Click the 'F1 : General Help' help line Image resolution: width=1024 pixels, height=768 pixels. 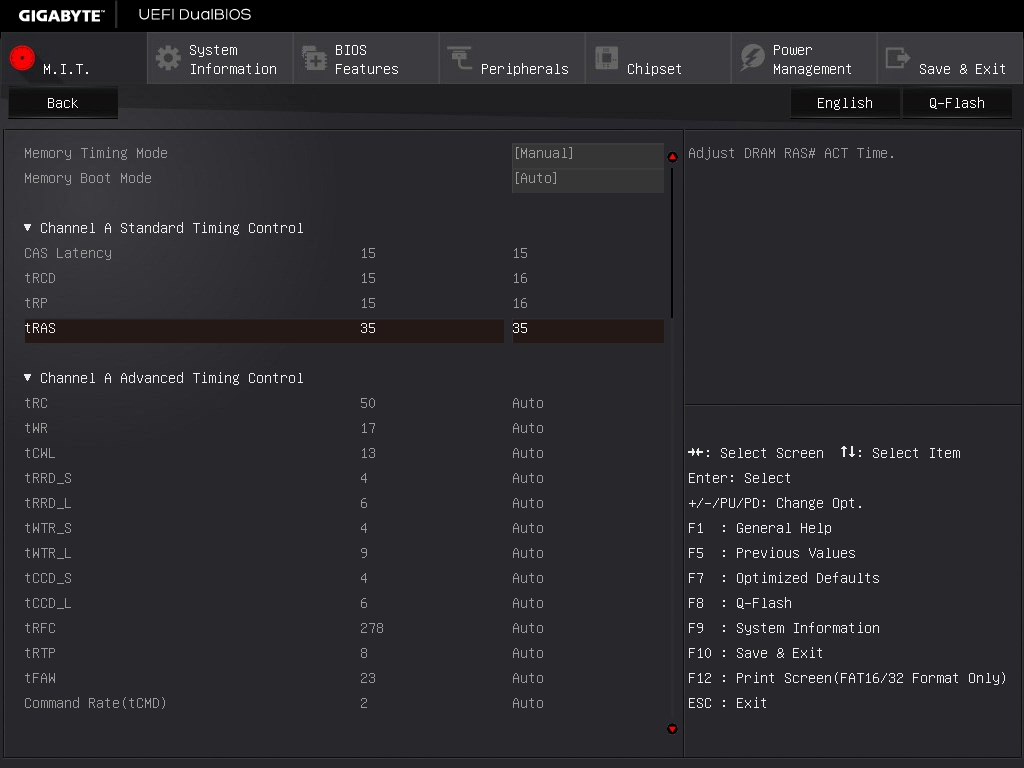point(760,528)
